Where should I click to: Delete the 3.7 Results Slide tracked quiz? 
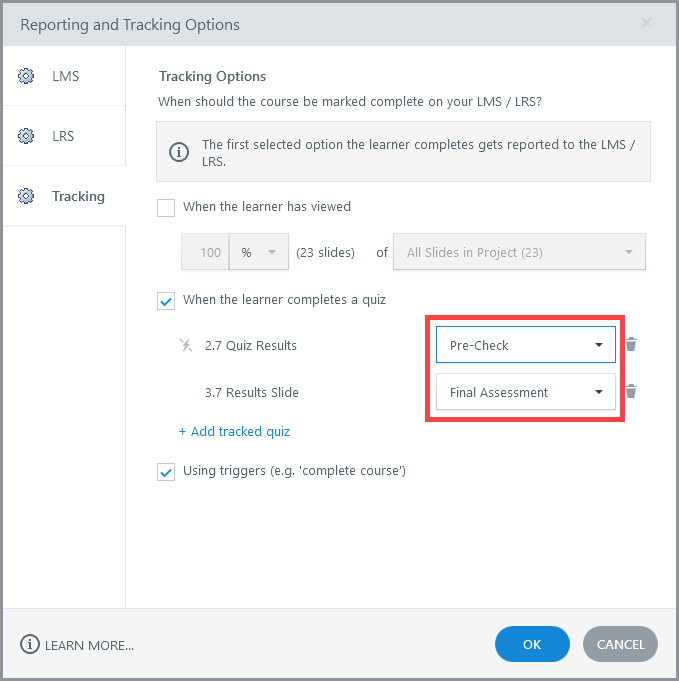pyautogui.click(x=631, y=392)
